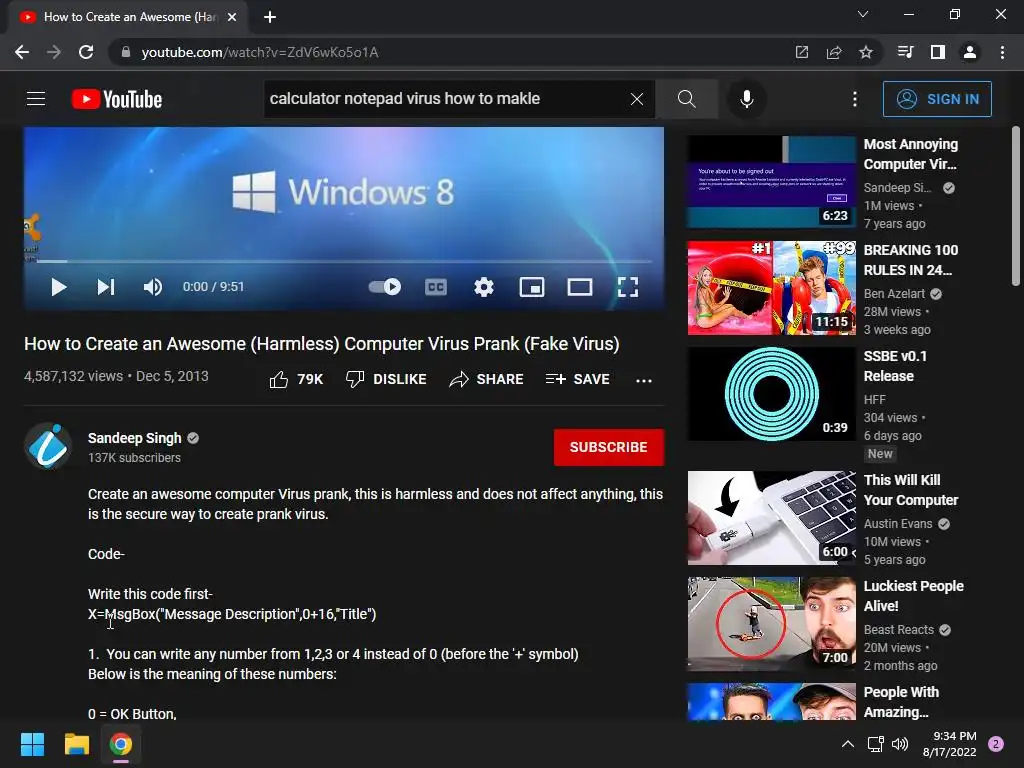Turn on closed captions

436,287
